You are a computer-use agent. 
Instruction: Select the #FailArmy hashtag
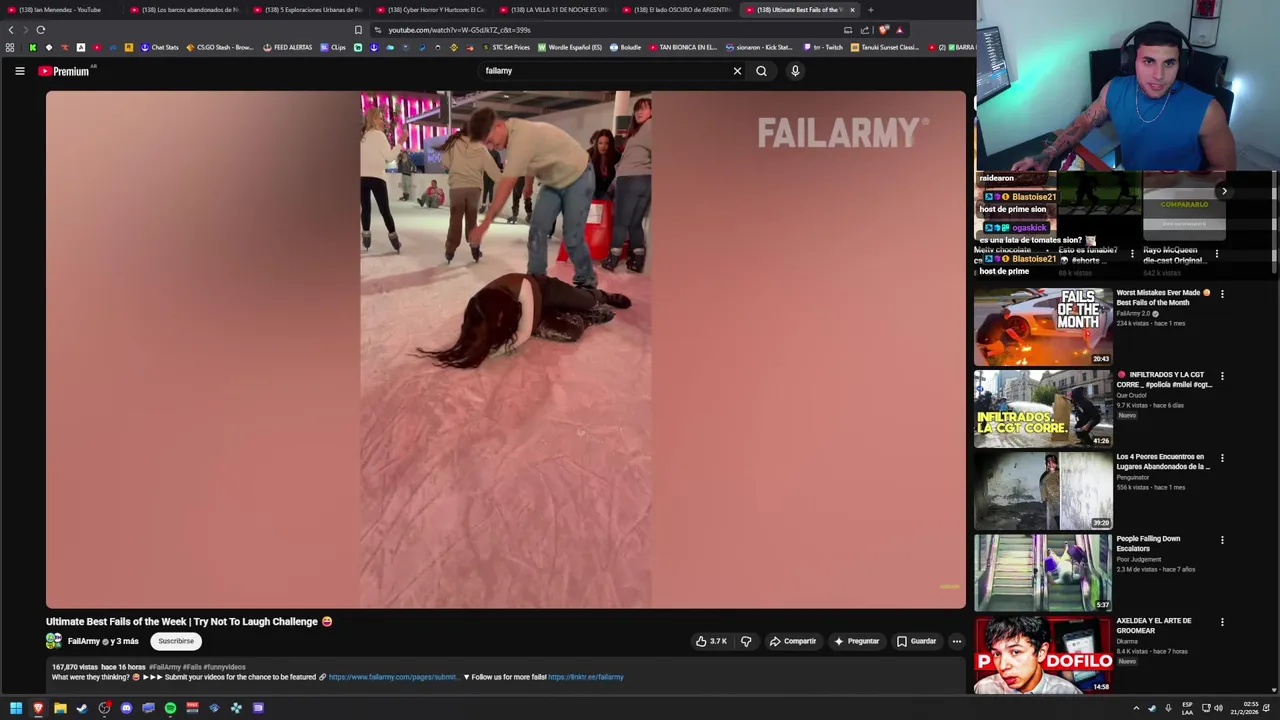(x=165, y=667)
